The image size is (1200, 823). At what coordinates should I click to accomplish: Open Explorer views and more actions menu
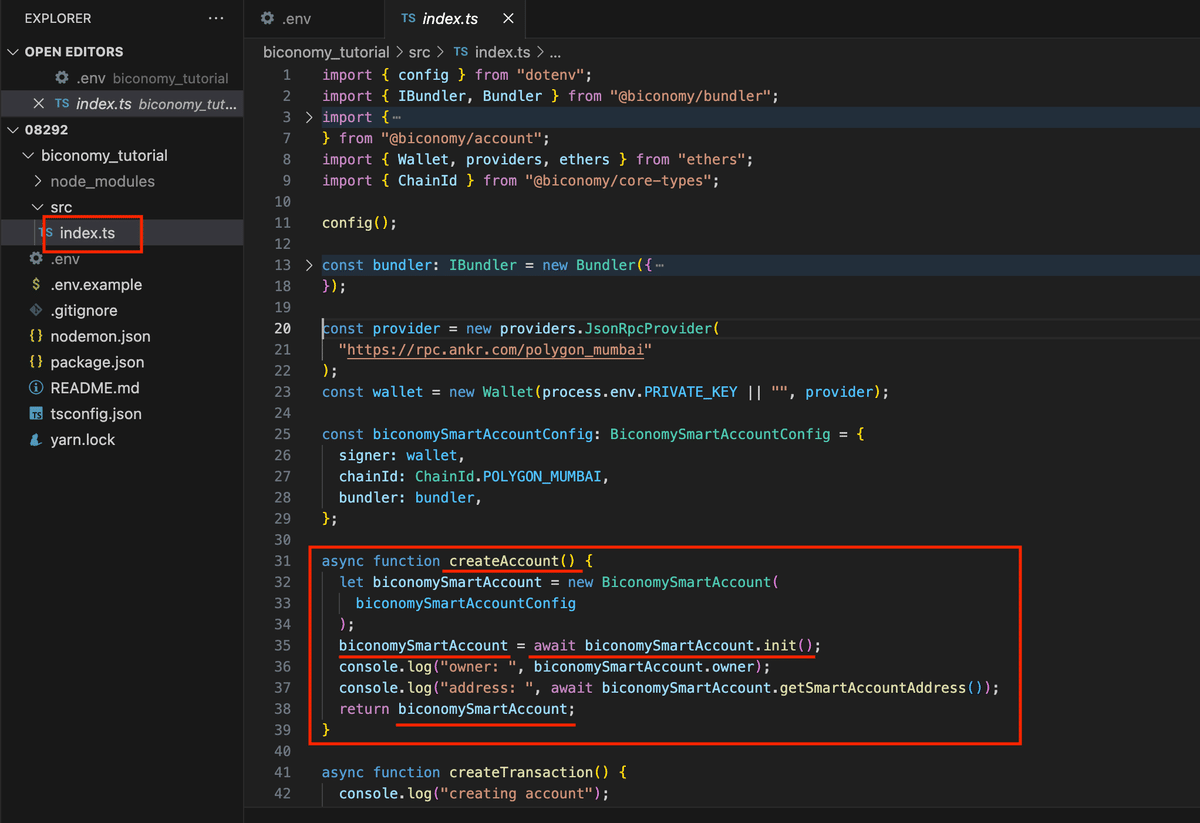pos(216,19)
